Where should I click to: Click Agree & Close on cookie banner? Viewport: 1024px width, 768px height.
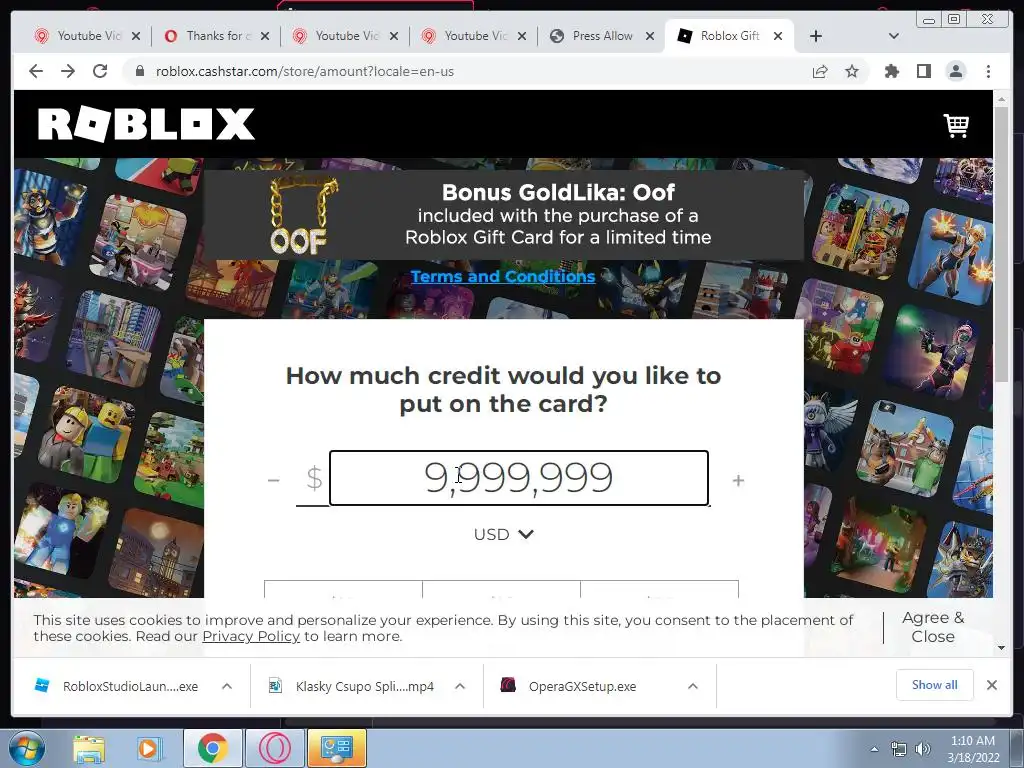point(933,627)
